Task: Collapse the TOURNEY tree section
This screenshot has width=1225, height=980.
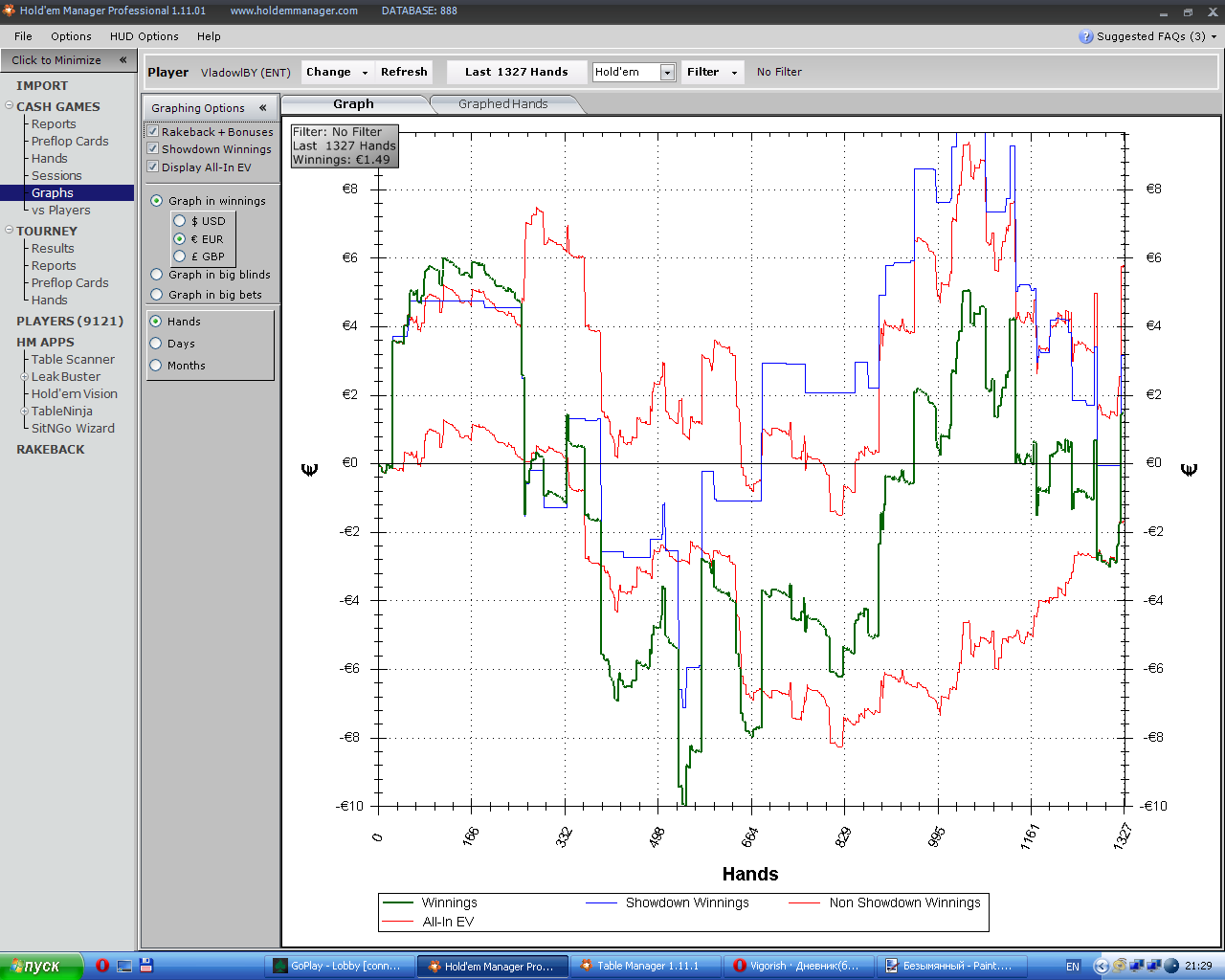Action: pos(10,231)
